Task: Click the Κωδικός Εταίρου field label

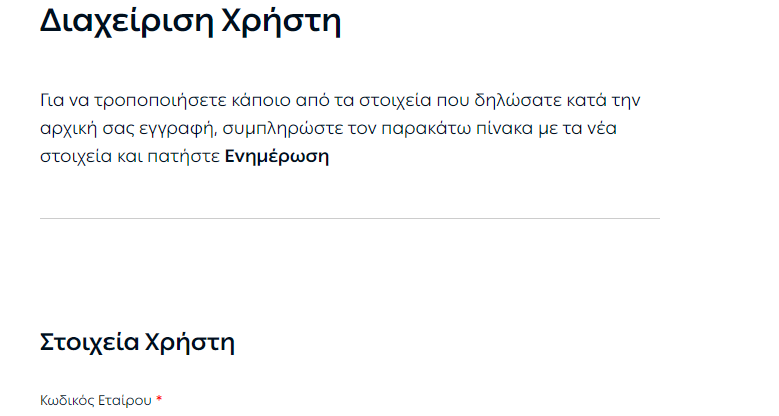Action: (96, 400)
